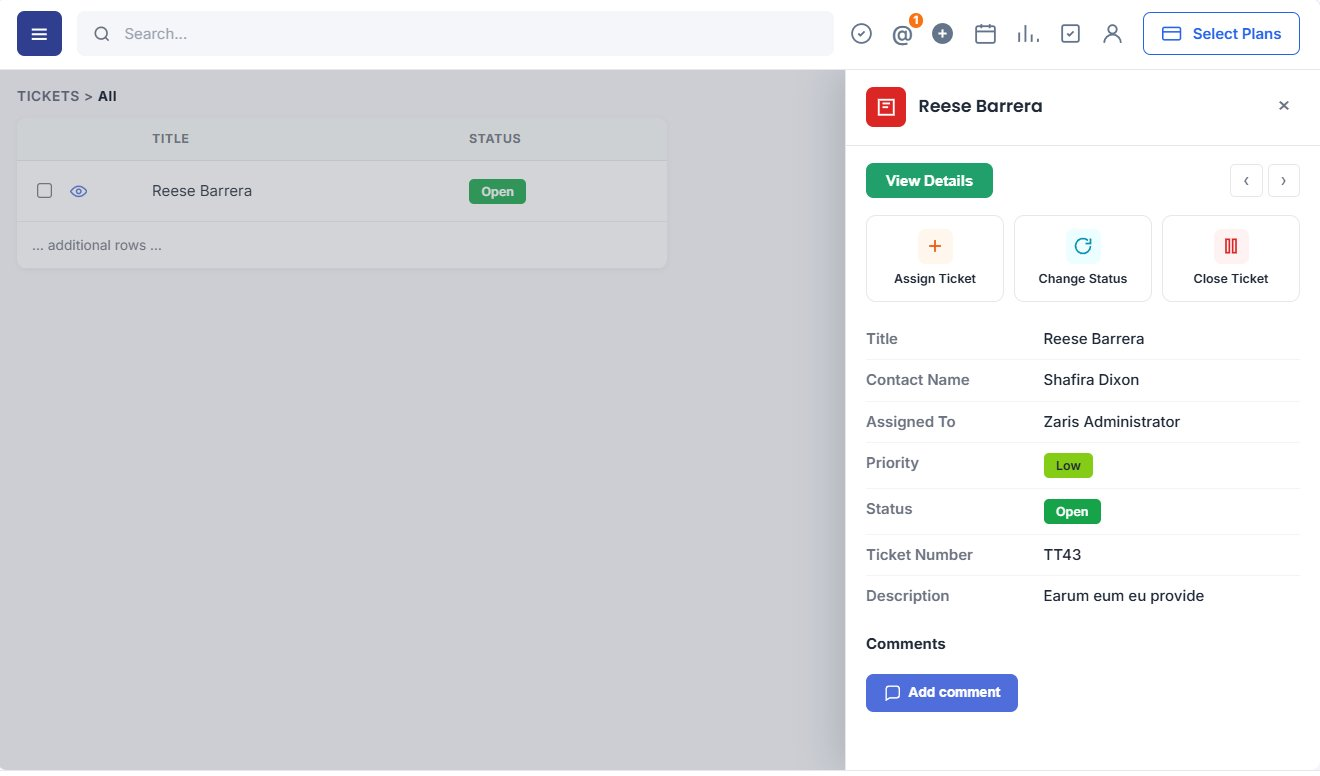Click Assign Ticket action card

point(935,258)
